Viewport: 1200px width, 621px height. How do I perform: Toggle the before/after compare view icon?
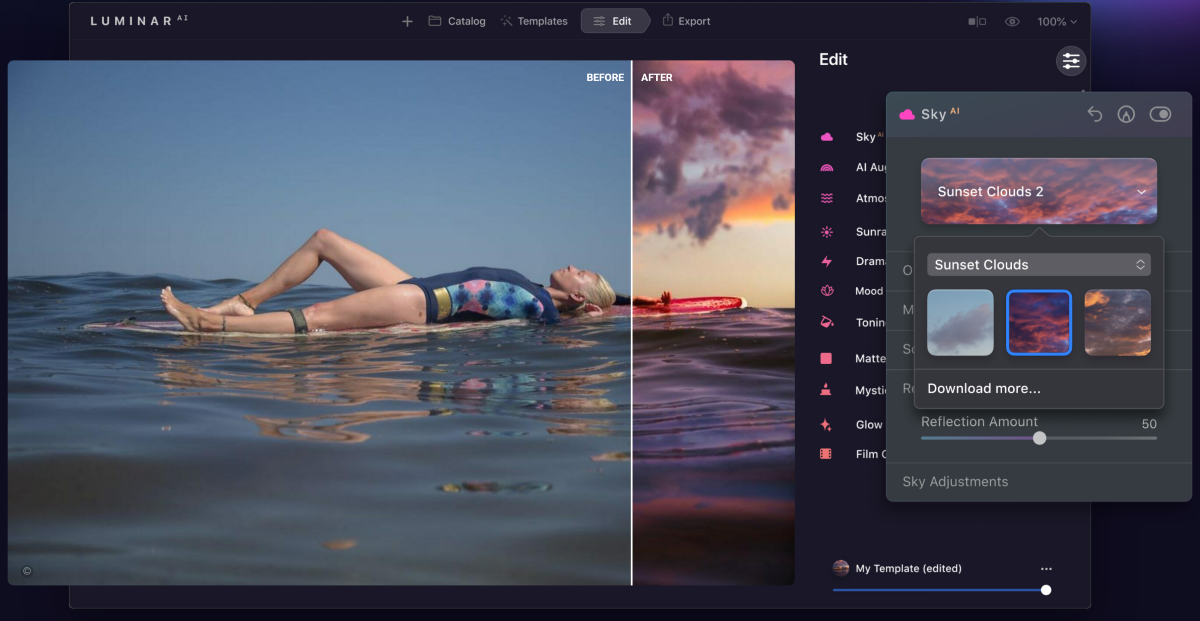977,22
